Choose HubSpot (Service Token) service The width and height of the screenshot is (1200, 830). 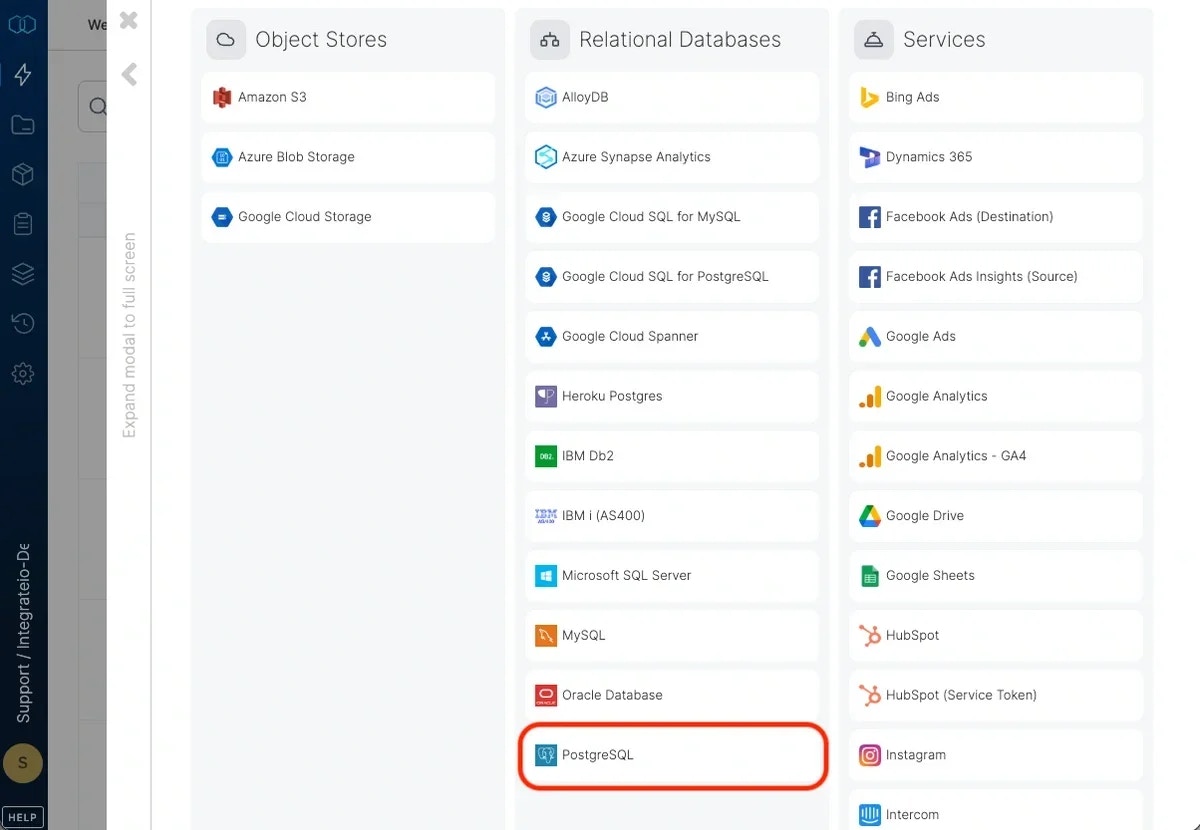995,695
